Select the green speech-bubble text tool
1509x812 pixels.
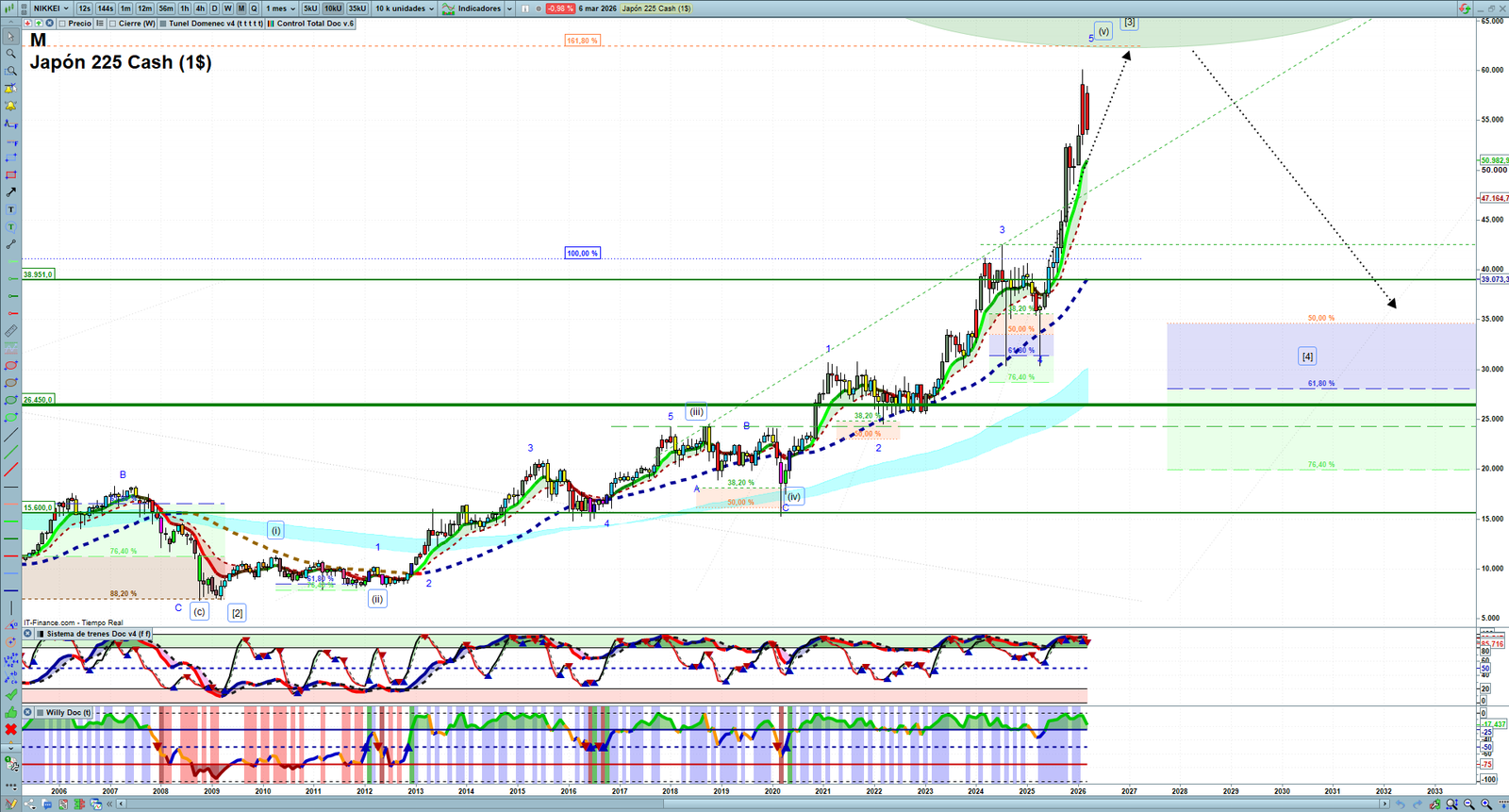point(11,226)
